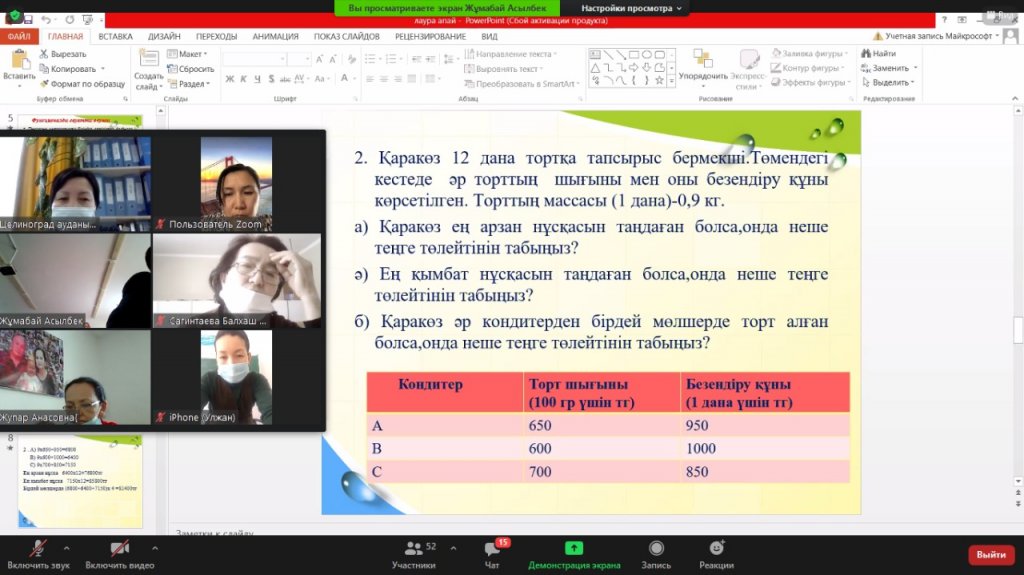Viewport: 1024px width, 575px height.
Task: Click Заливка фигуры shape fill color
Action: 810,54
